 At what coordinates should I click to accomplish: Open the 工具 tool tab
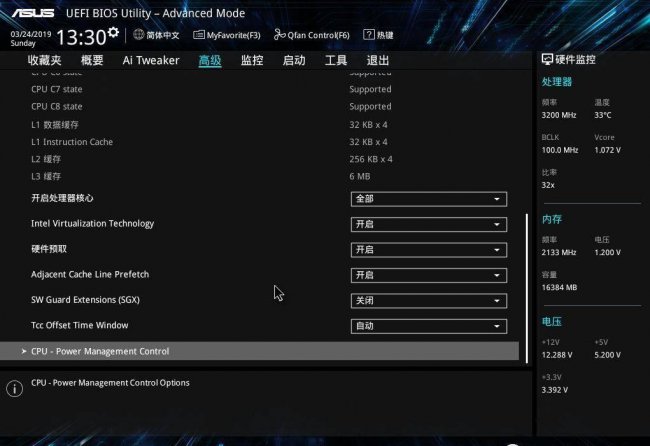click(x=336, y=61)
